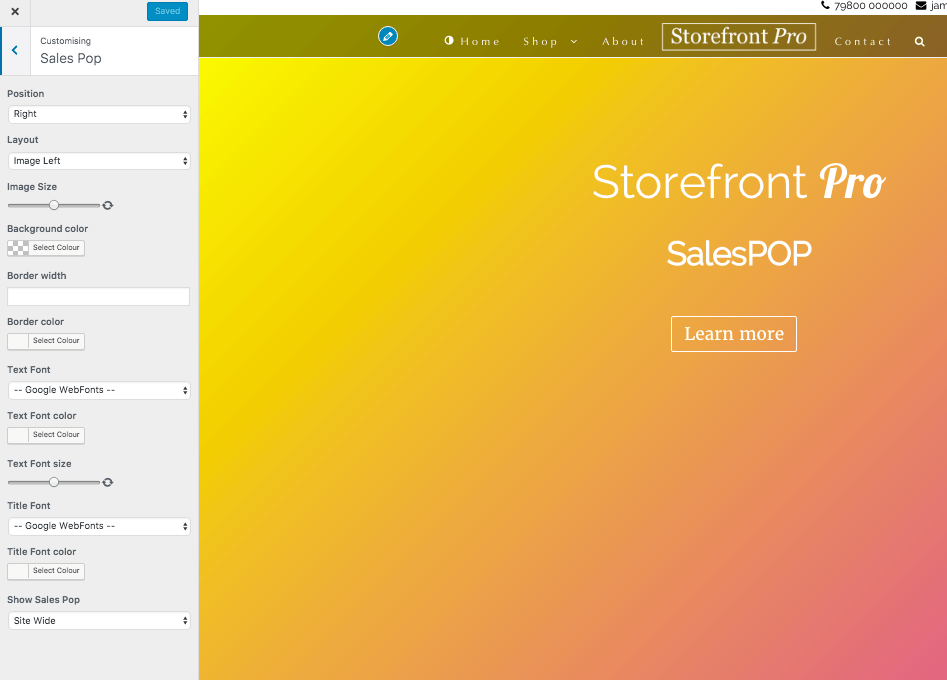Select Colour for Title Font color
947x680 pixels.
point(46,571)
